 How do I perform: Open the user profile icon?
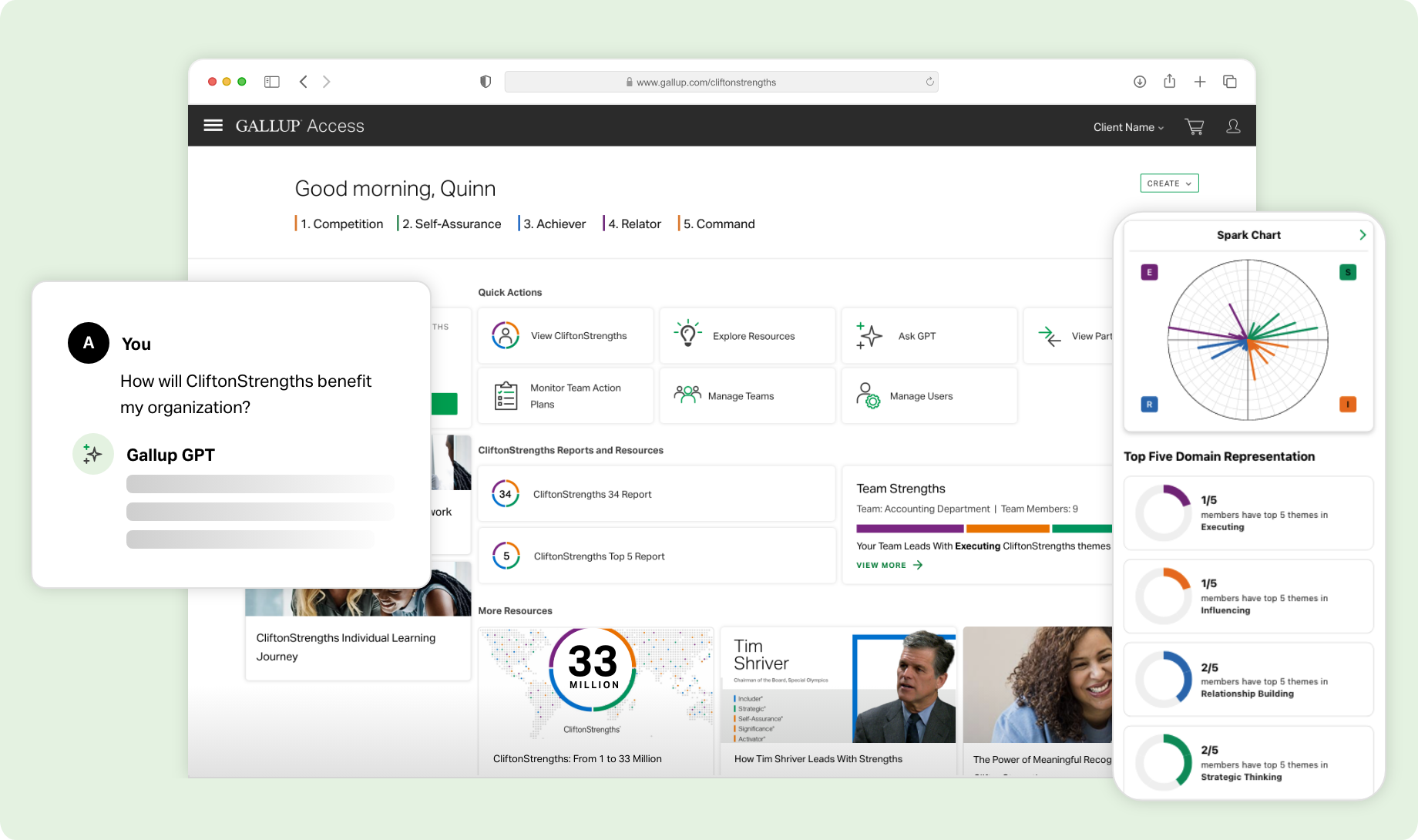(1233, 126)
